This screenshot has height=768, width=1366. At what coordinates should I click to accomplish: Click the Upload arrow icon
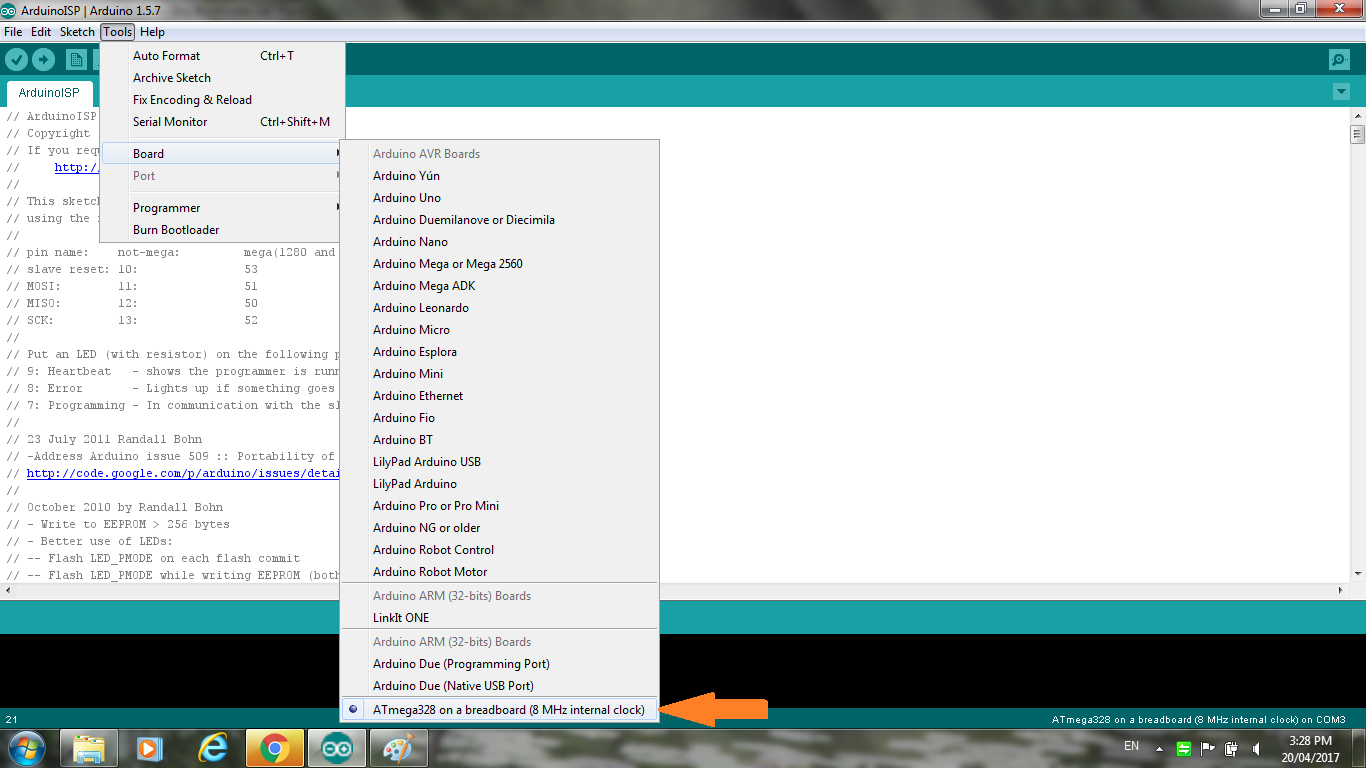(42, 59)
